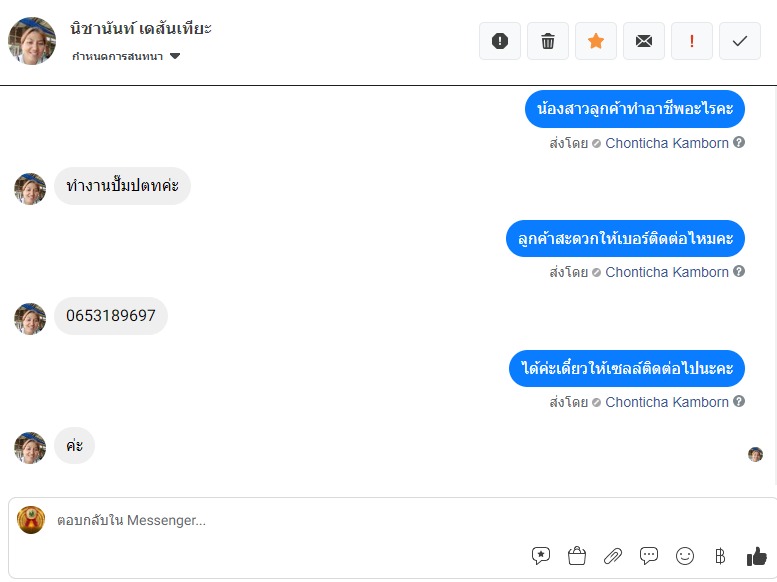Open the emoji smiley picker
Viewport: 777px width, 582px height.
coord(685,555)
